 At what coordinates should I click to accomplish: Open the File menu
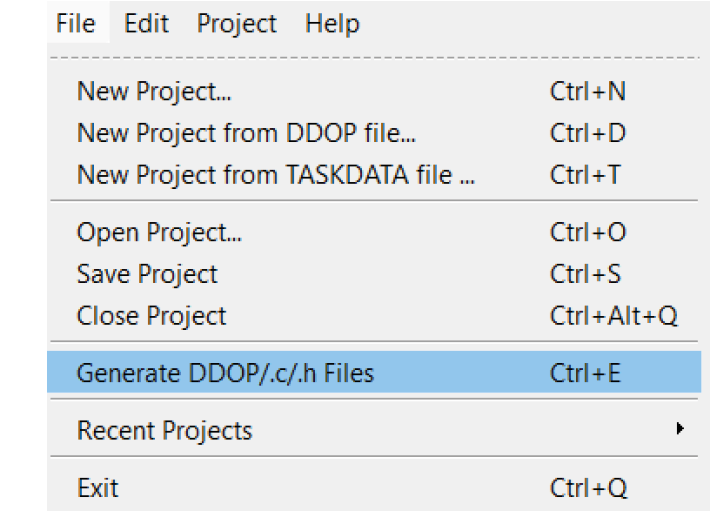click(76, 23)
